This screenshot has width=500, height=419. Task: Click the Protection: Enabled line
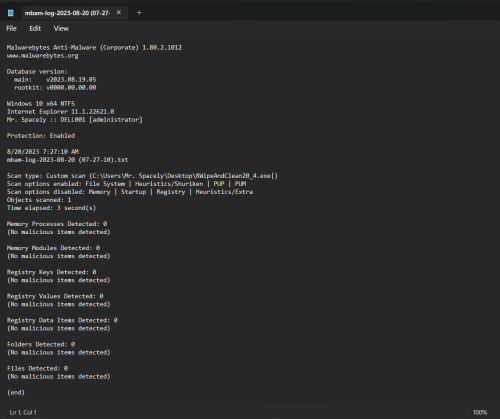[x=41, y=136]
